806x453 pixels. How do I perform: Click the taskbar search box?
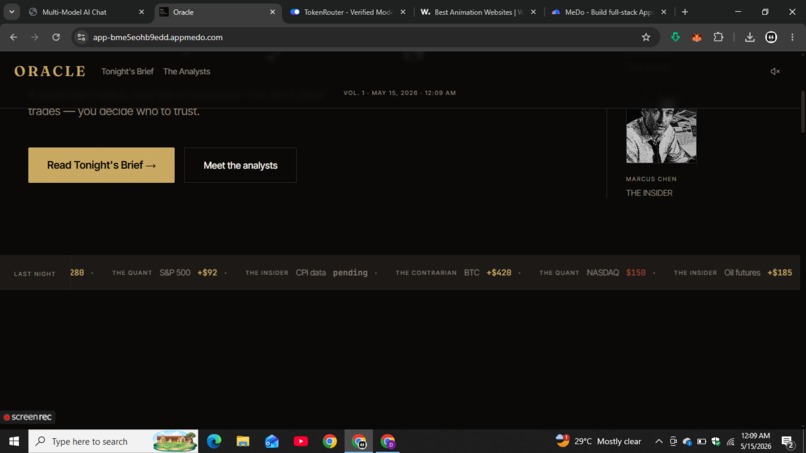(113, 441)
